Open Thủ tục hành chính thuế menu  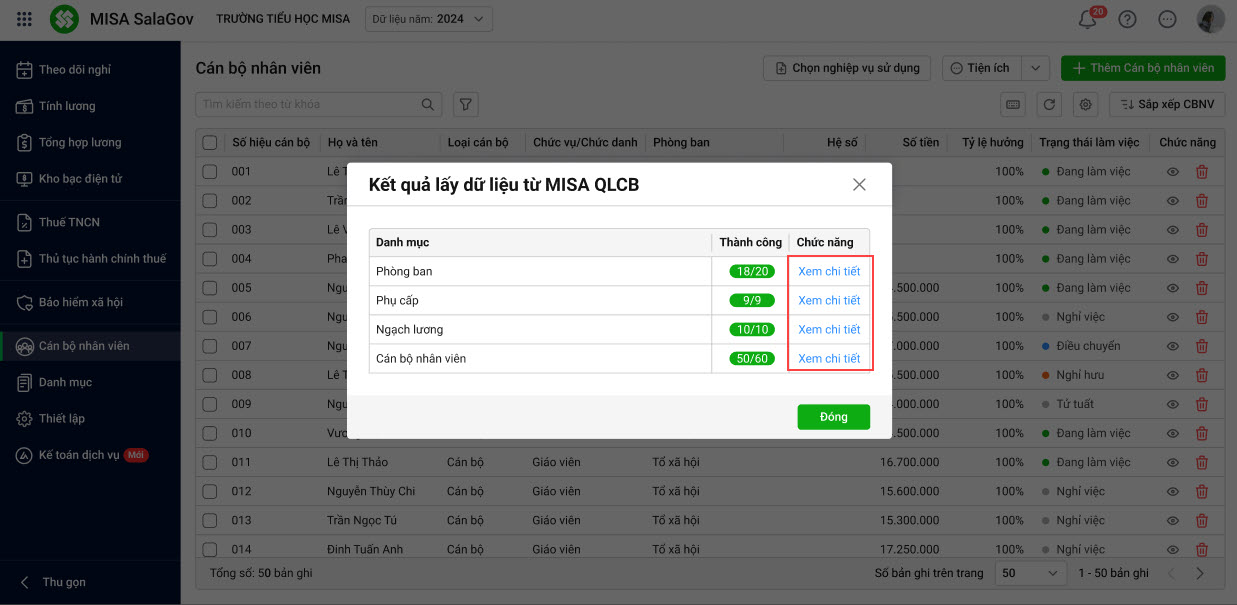point(90,259)
